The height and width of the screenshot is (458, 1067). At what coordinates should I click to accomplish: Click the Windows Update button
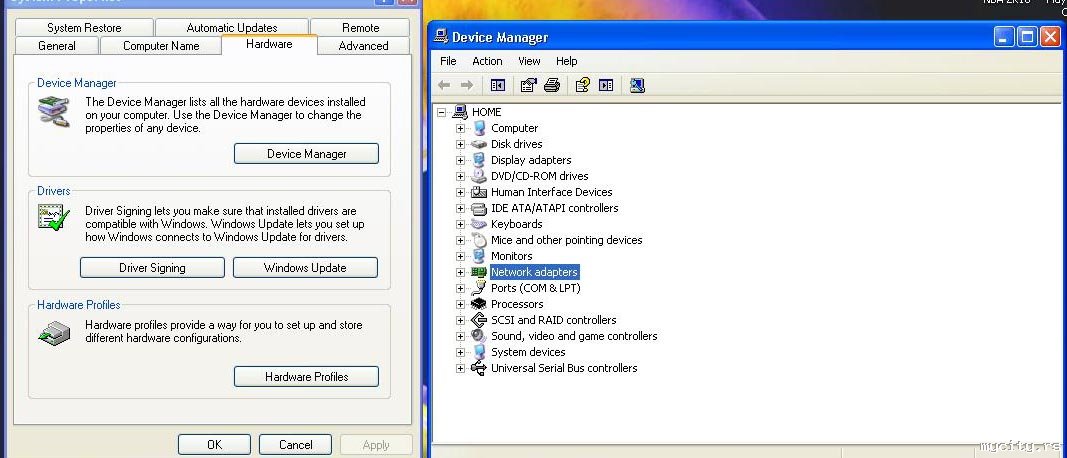(305, 267)
